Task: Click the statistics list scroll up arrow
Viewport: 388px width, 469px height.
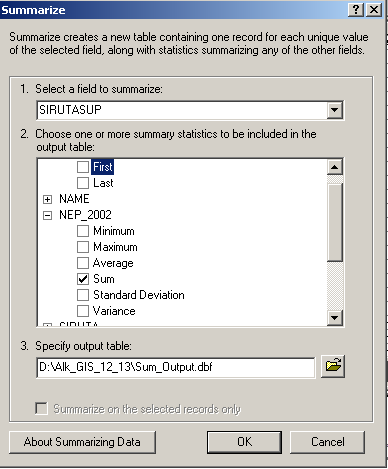Action: coord(335,167)
